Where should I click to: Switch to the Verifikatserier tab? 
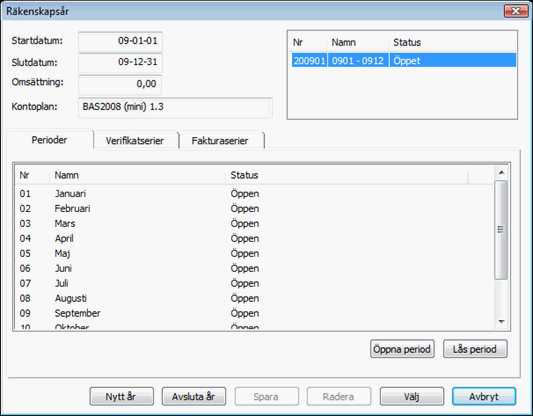[x=135, y=140]
